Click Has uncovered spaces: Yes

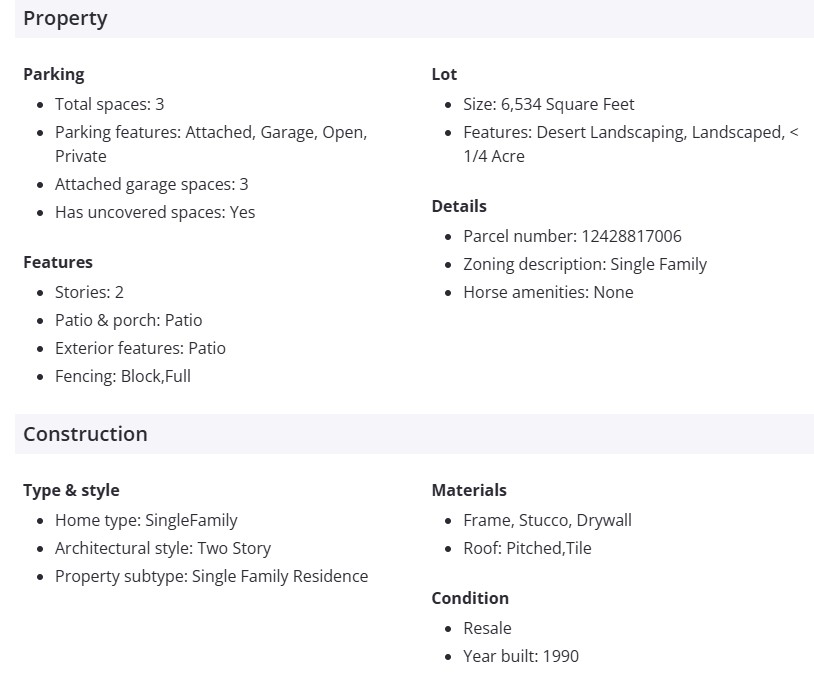[x=155, y=212]
